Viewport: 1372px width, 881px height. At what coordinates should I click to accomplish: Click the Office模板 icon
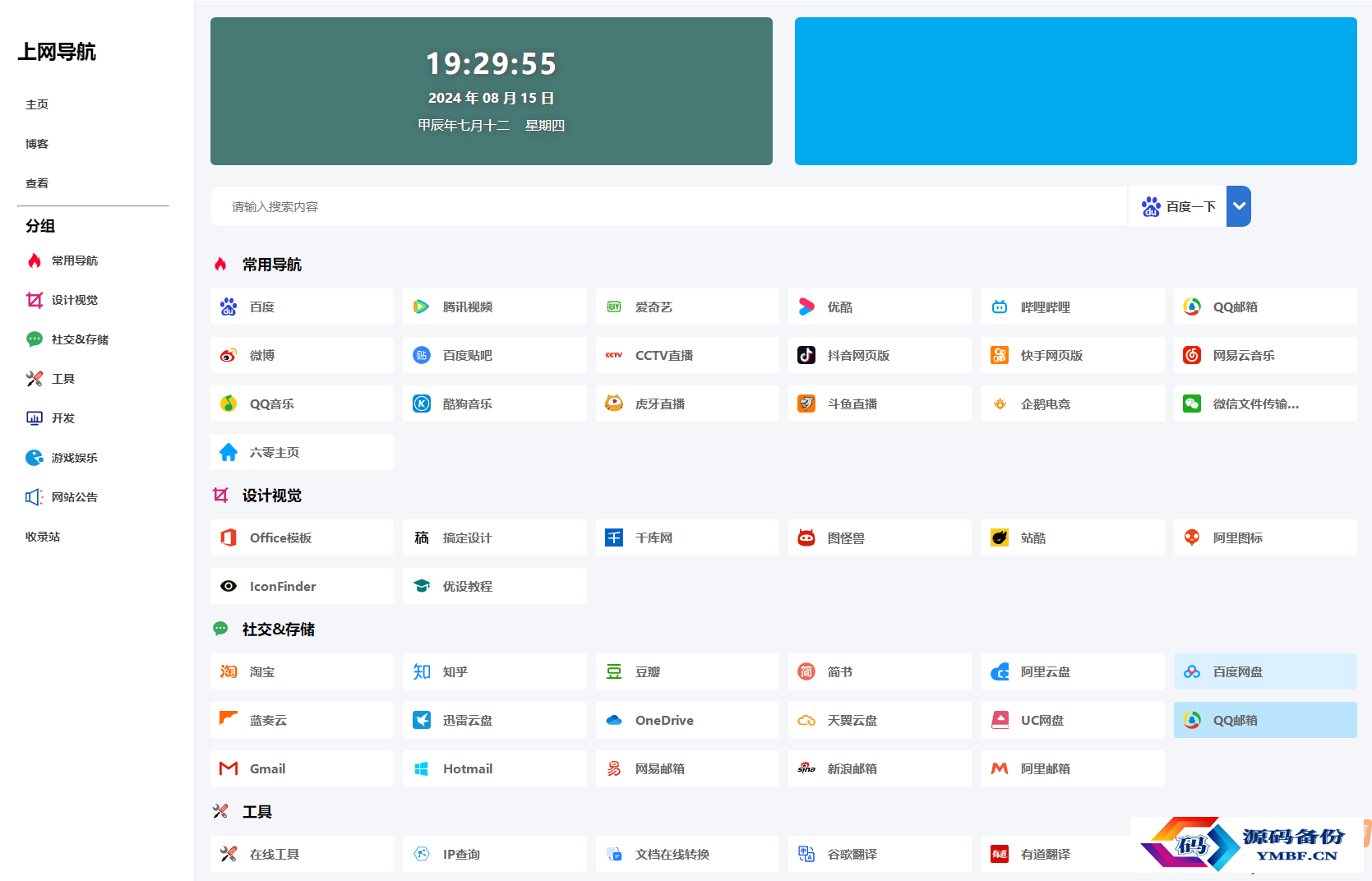tap(229, 537)
